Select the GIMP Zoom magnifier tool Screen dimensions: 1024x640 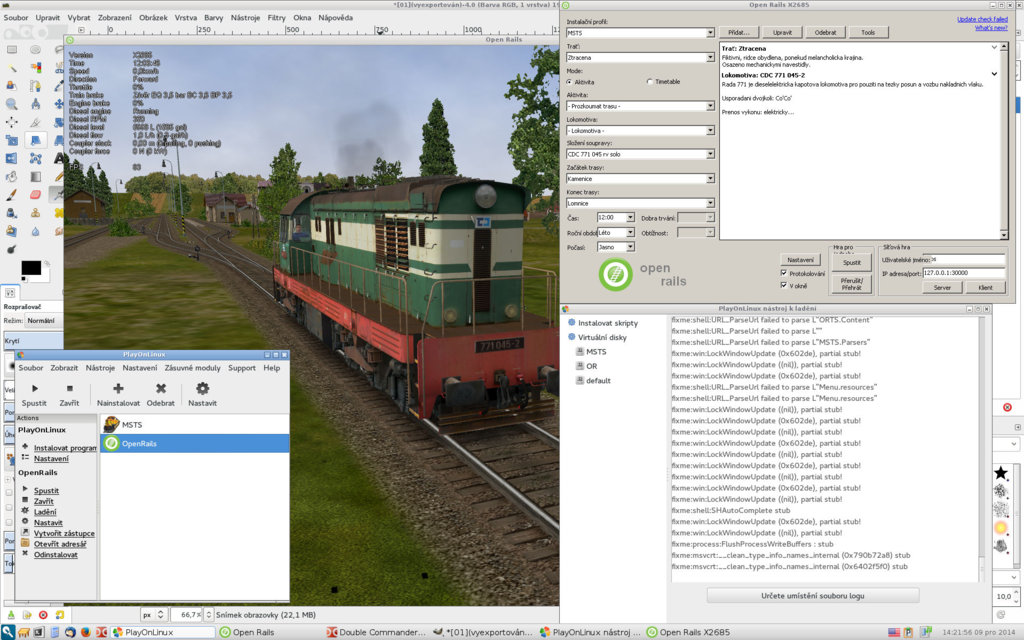pyautogui.click(x=11, y=103)
